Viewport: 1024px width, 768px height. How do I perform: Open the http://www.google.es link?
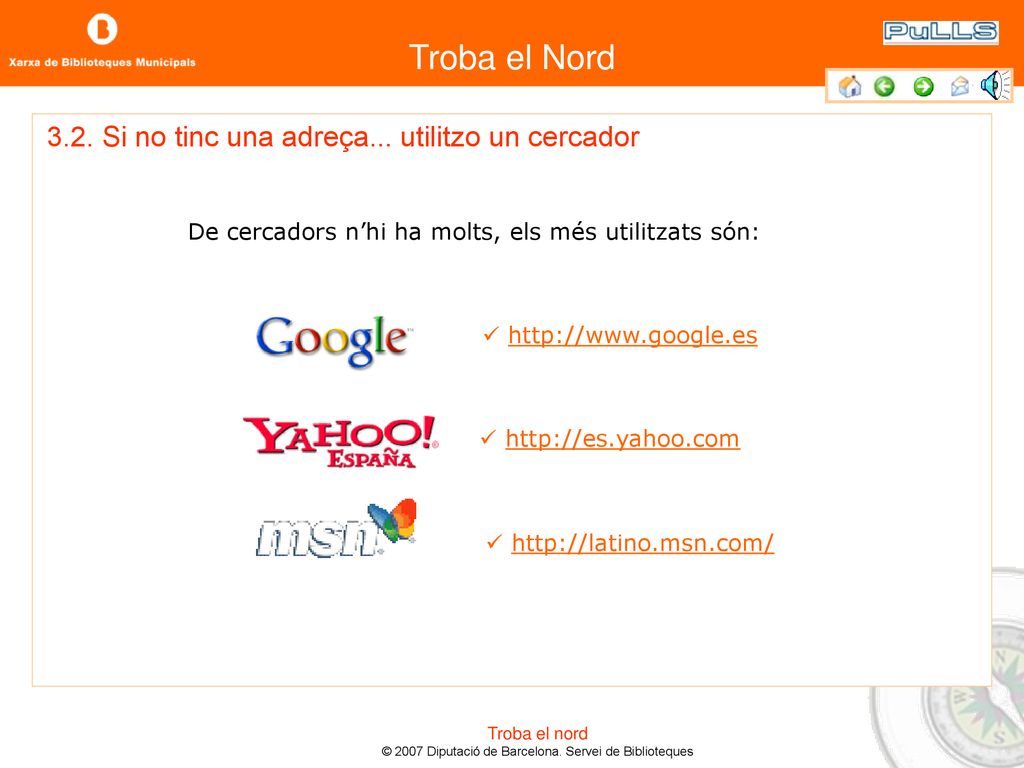pos(632,335)
